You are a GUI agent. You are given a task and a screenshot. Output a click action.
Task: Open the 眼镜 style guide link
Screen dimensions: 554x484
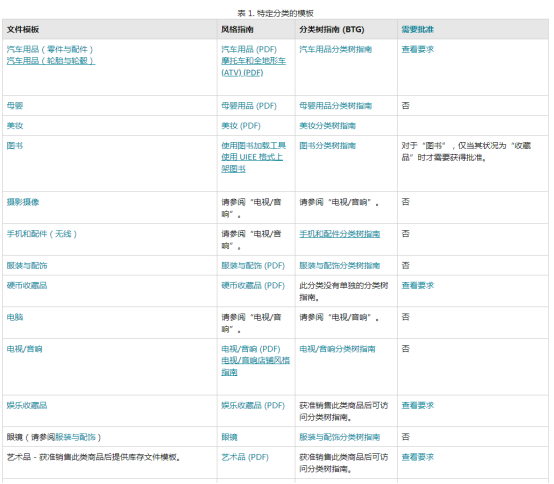tap(229, 437)
